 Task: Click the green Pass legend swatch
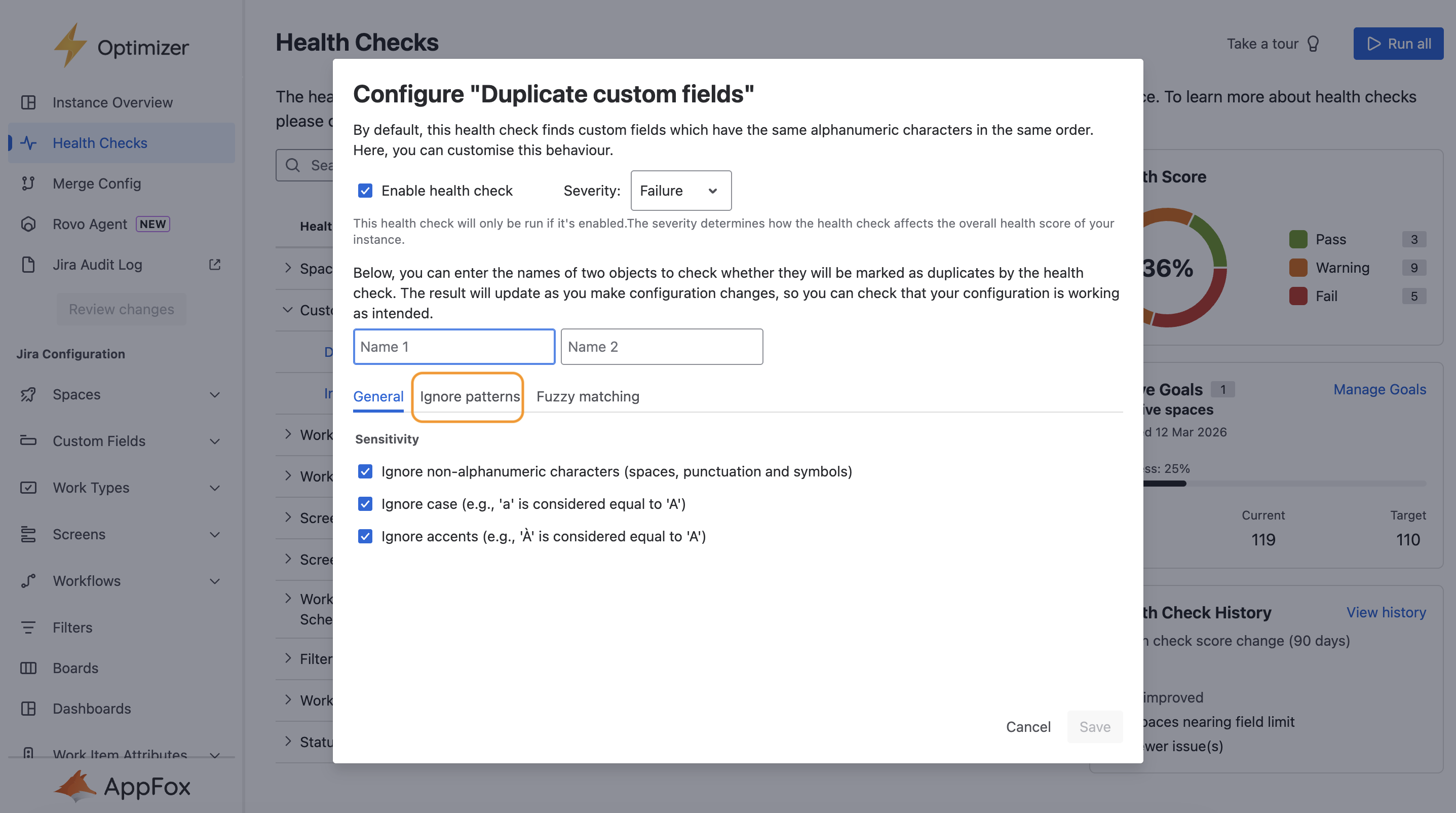[x=1298, y=239]
